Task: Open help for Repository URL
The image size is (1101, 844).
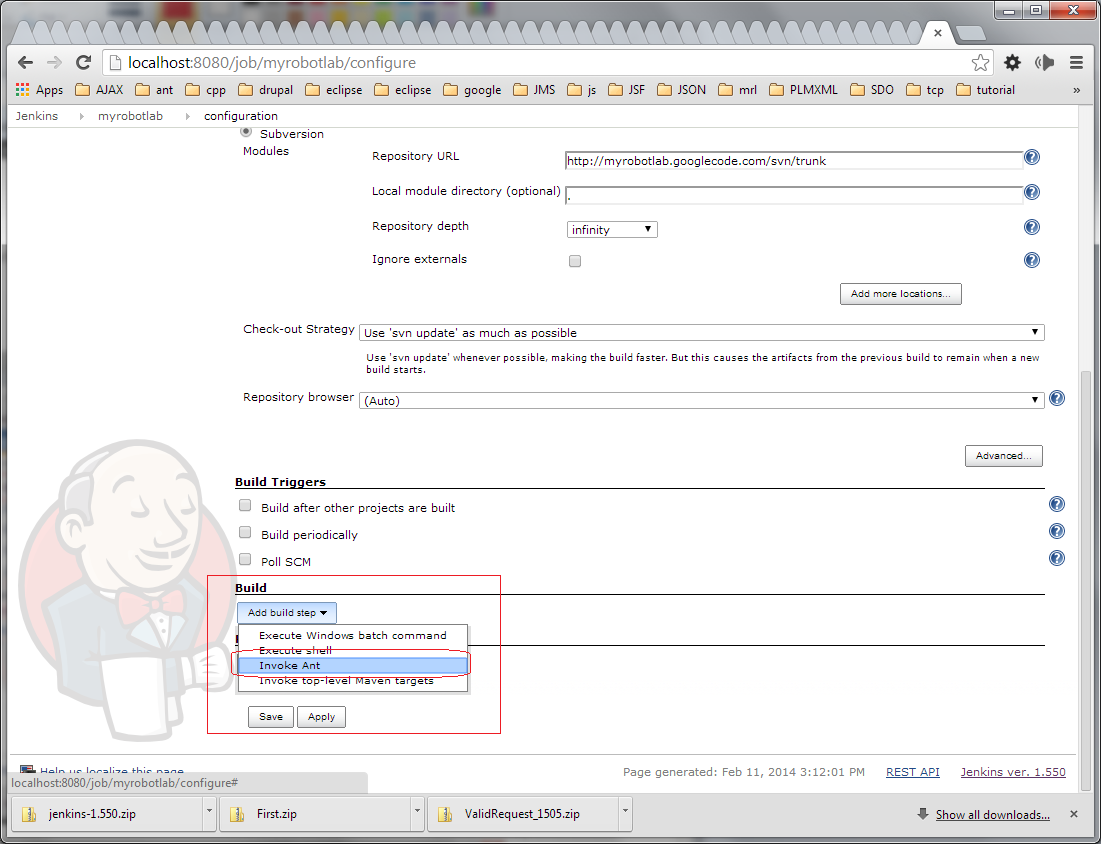Action: (x=1031, y=157)
